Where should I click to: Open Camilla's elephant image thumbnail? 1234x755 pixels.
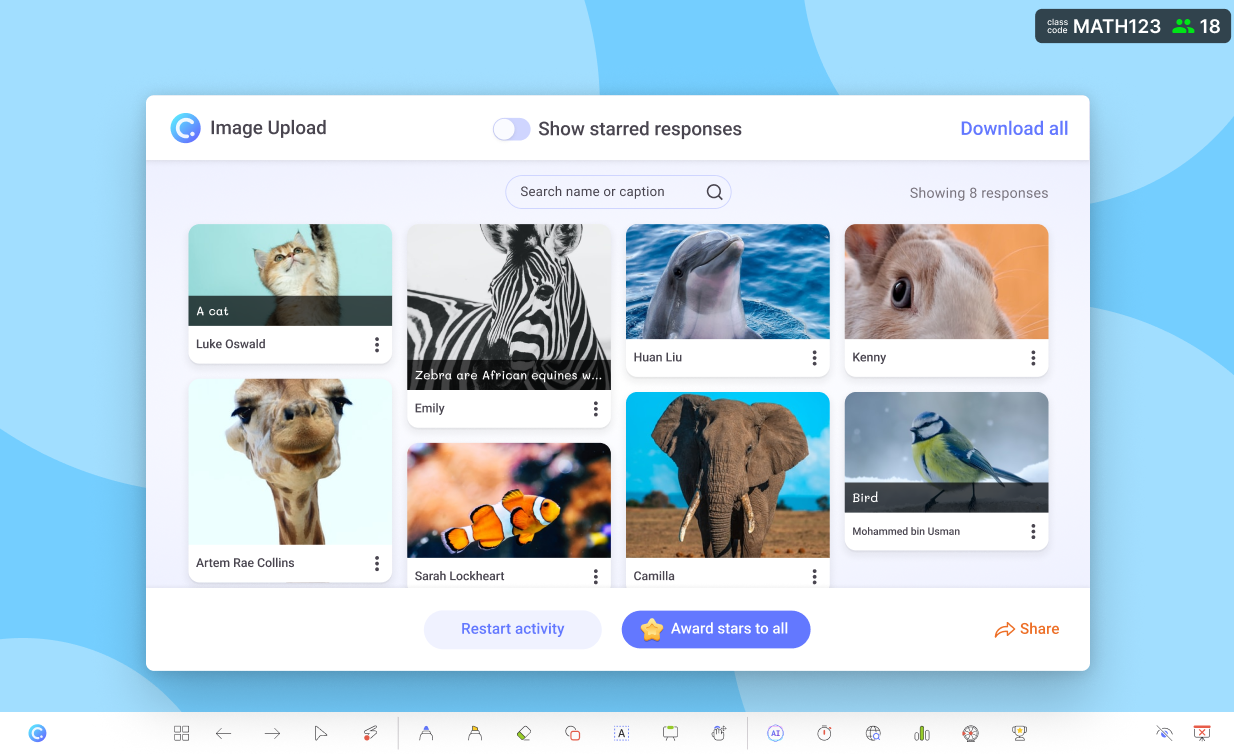[727, 474]
